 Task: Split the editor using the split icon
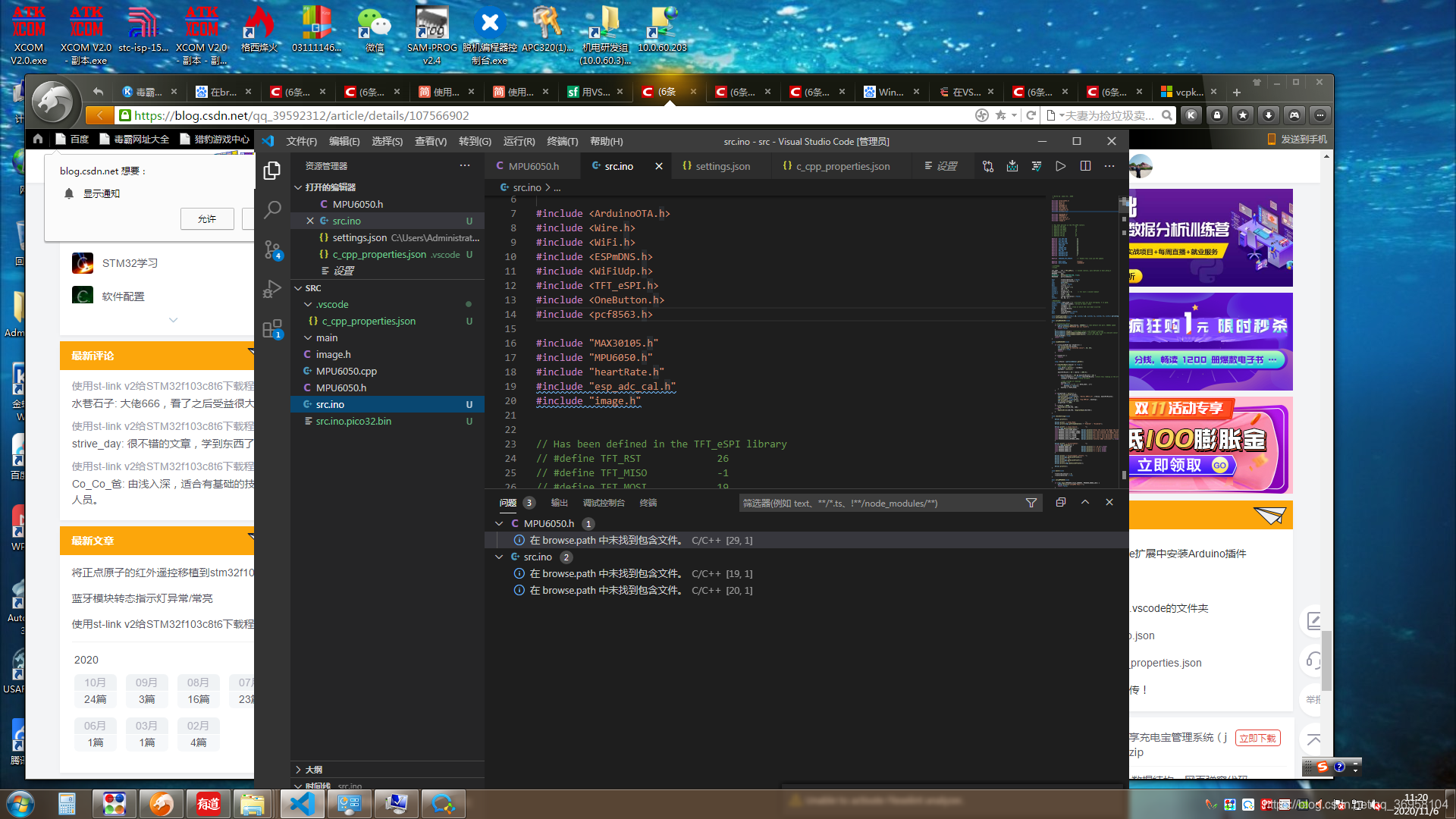point(1085,166)
